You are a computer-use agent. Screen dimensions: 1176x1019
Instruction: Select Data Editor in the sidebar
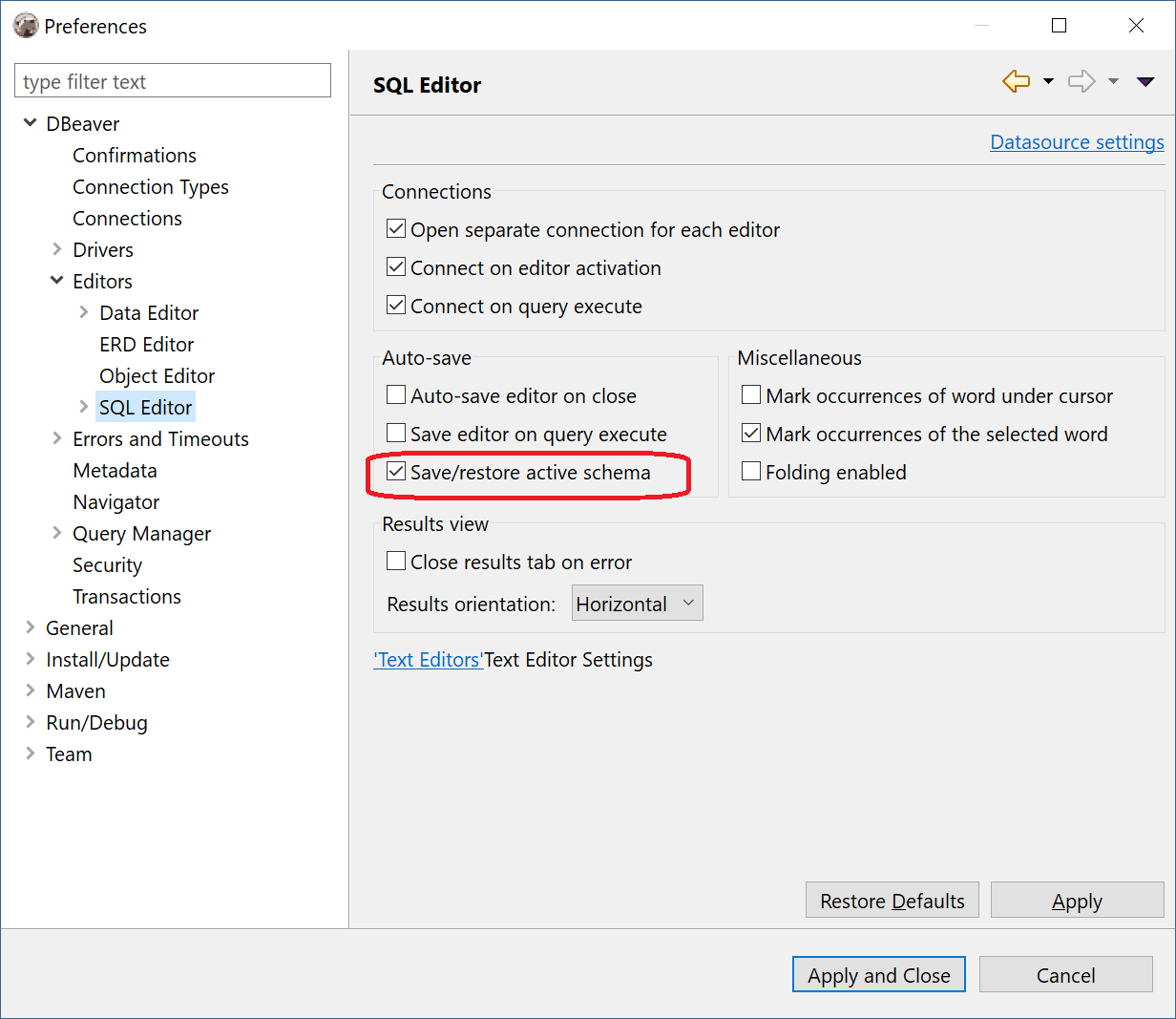pyautogui.click(x=149, y=312)
